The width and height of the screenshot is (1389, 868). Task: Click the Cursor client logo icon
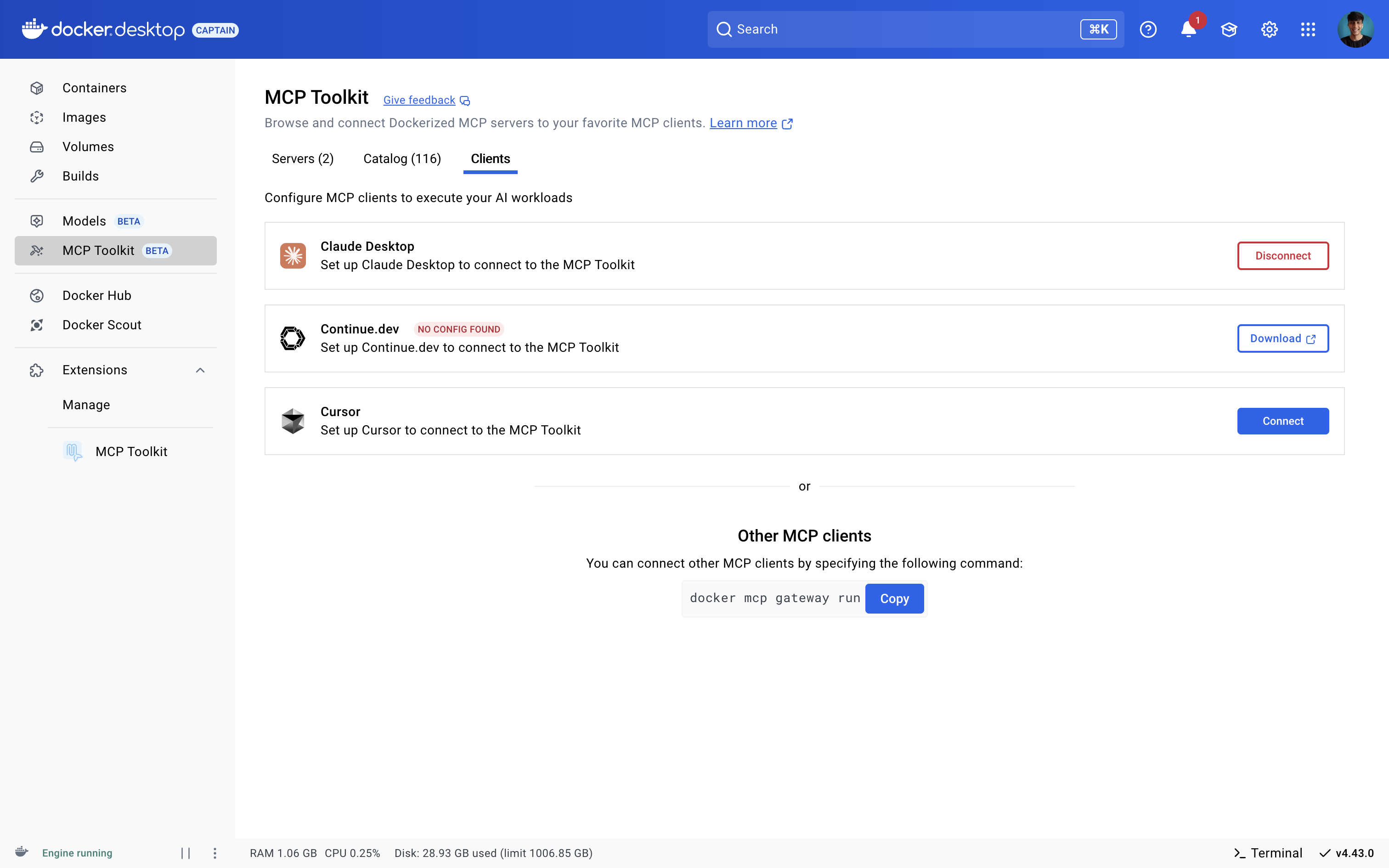(293, 421)
